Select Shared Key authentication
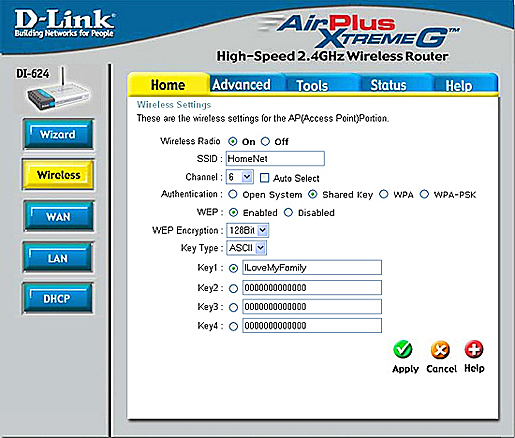515x438 pixels. pos(313,194)
